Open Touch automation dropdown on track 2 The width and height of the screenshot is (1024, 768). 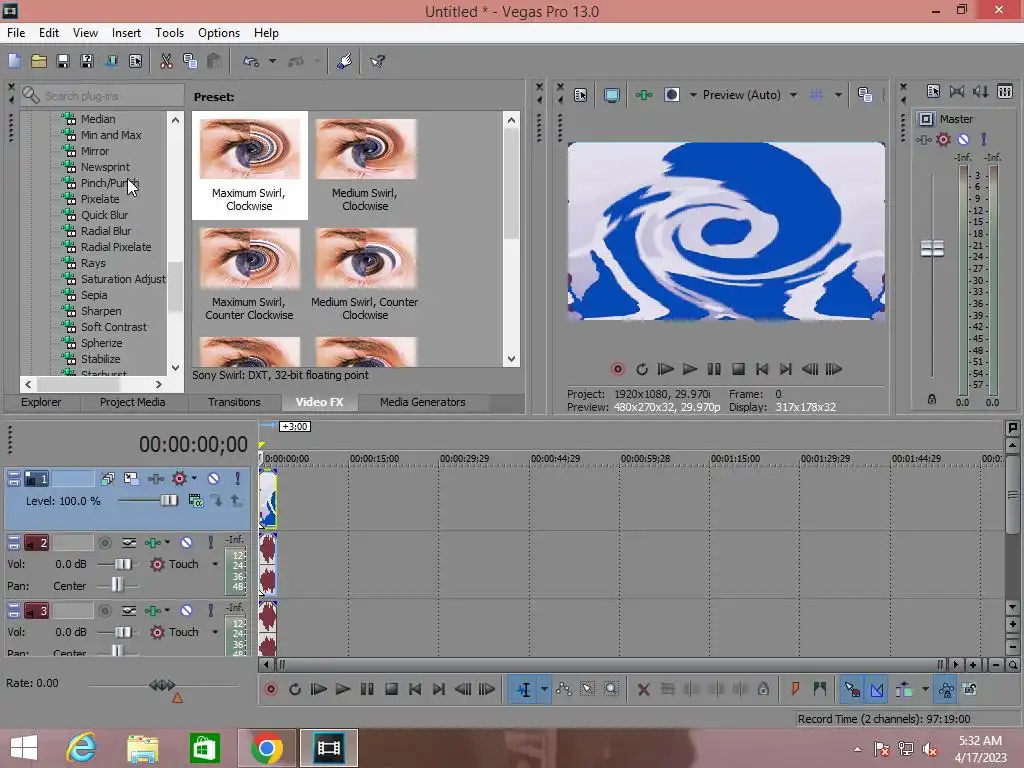[215, 564]
